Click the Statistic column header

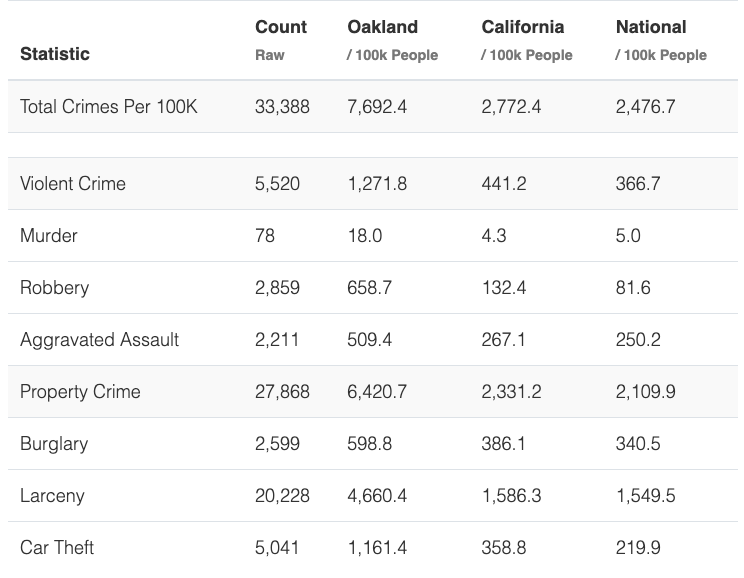click(54, 54)
